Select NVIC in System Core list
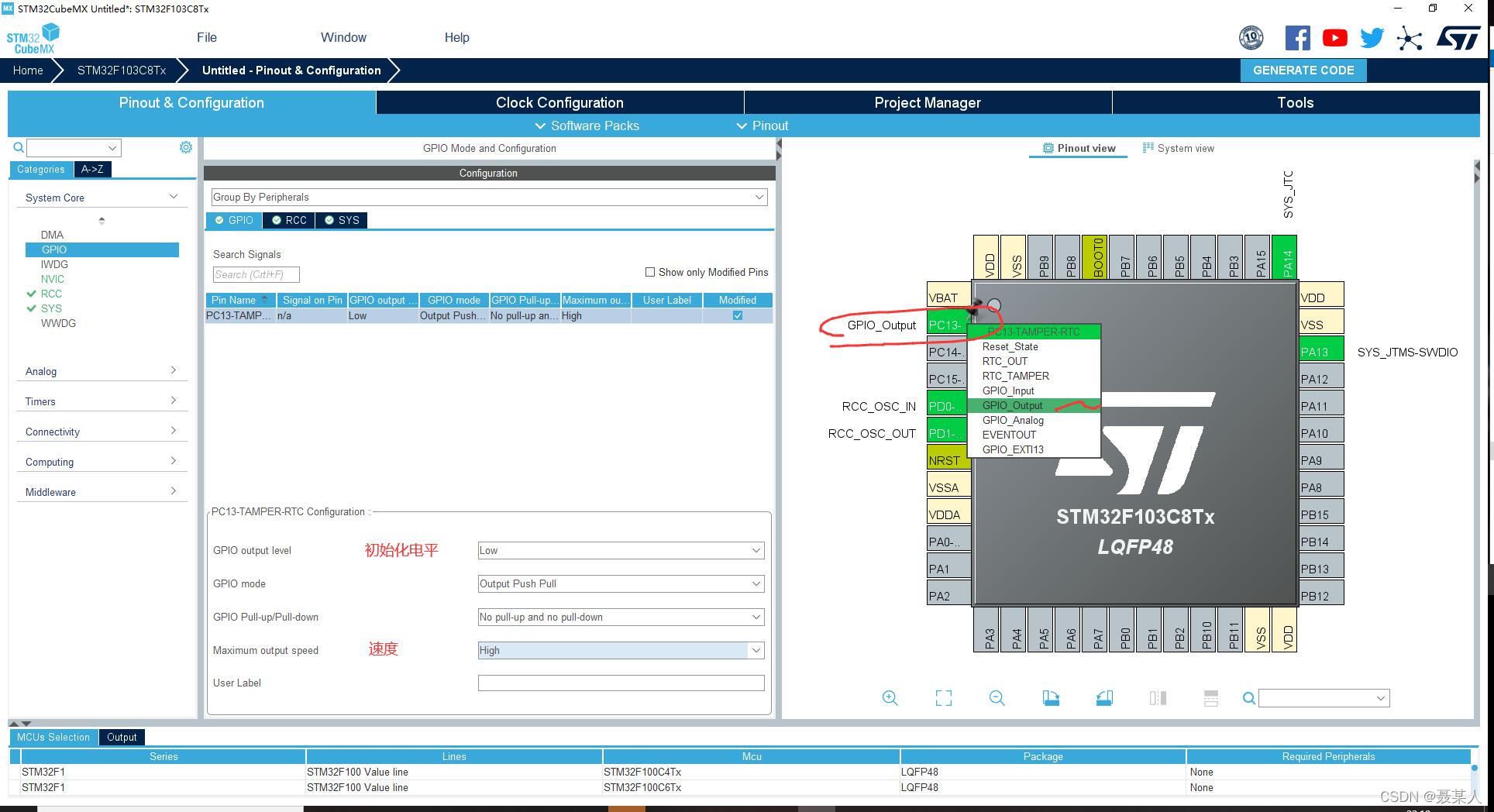Image resolution: width=1494 pixels, height=812 pixels. (x=53, y=279)
